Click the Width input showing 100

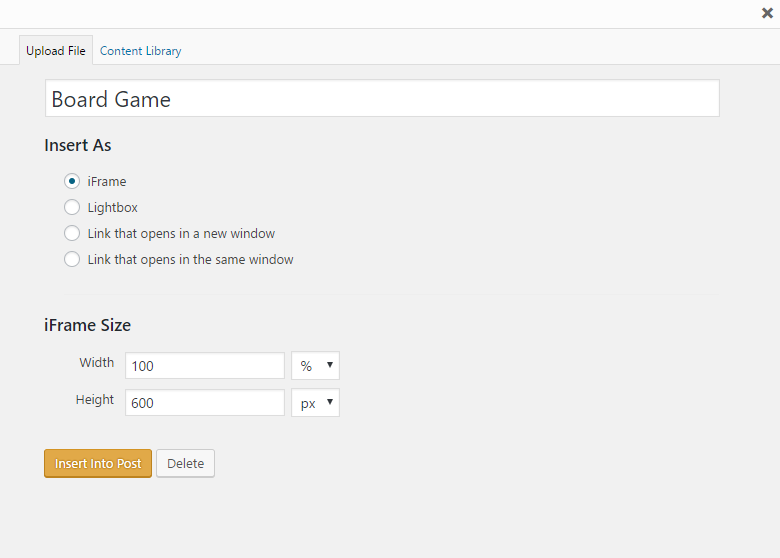tap(205, 366)
